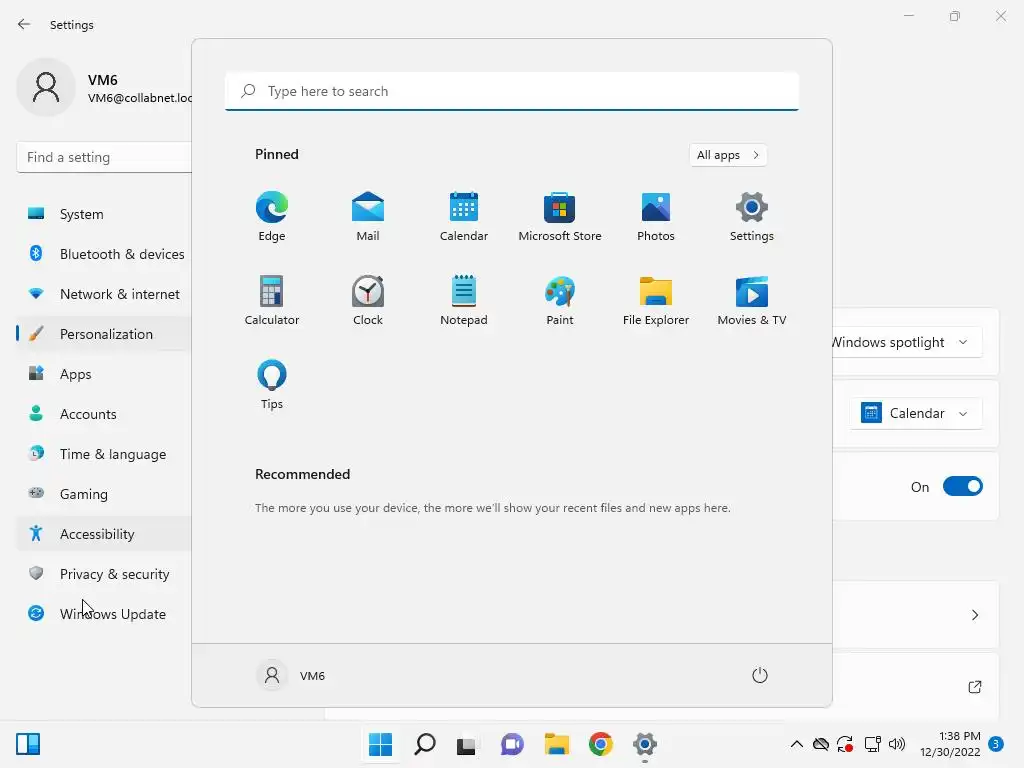Click the Start menu power icon
The image size is (1024, 768).
[x=760, y=675]
